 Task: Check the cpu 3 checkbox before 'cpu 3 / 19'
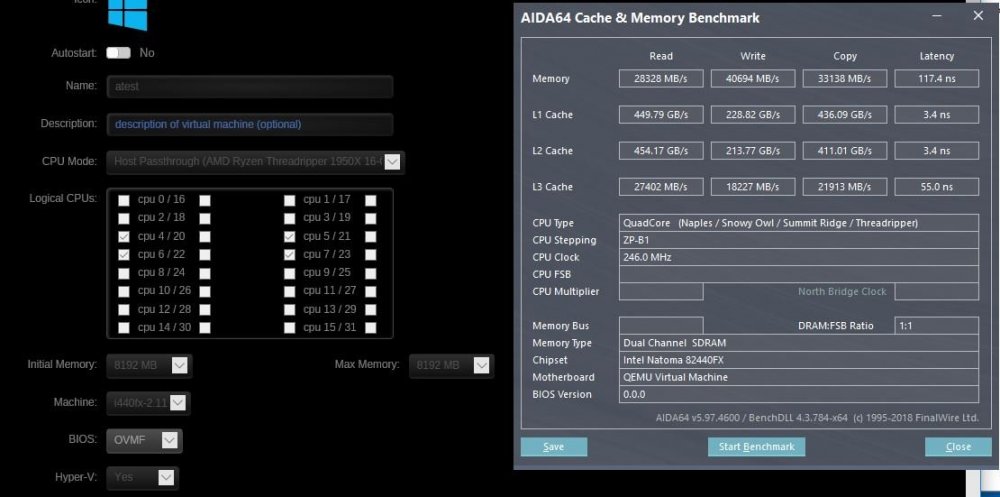(290, 218)
